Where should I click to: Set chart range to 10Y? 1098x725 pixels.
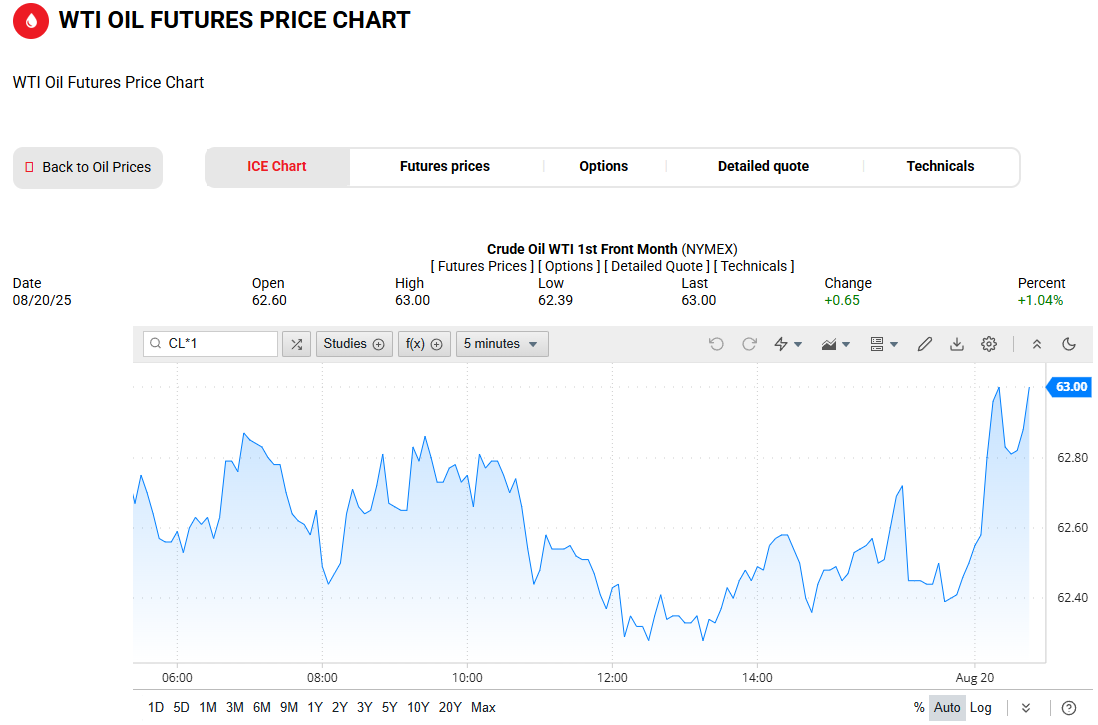(x=418, y=707)
